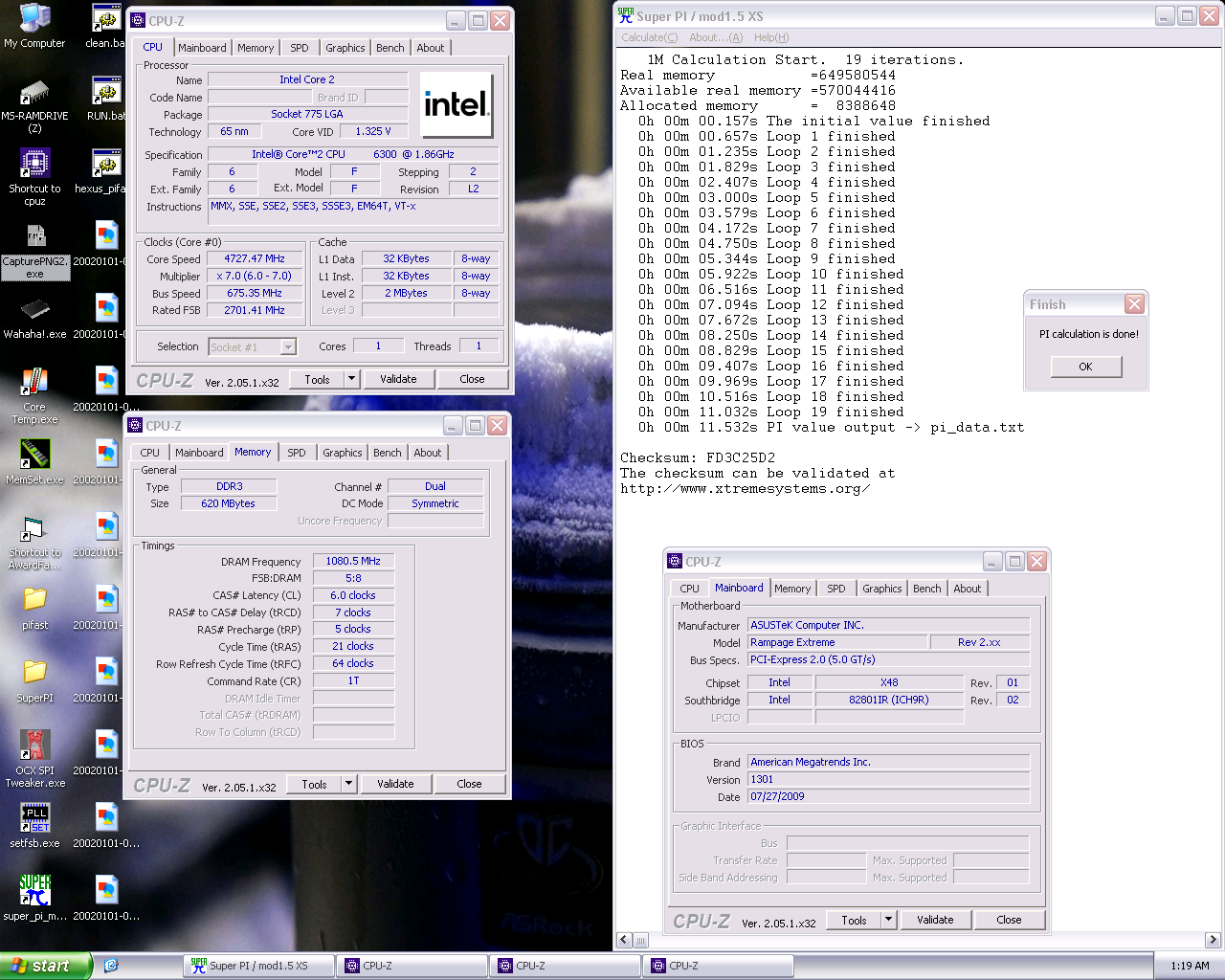Open the MS-RAMDRIVE (Z) desktop icon
Image resolution: width=1225 pixels, height=980 pixels.
[x=34, y=105]
